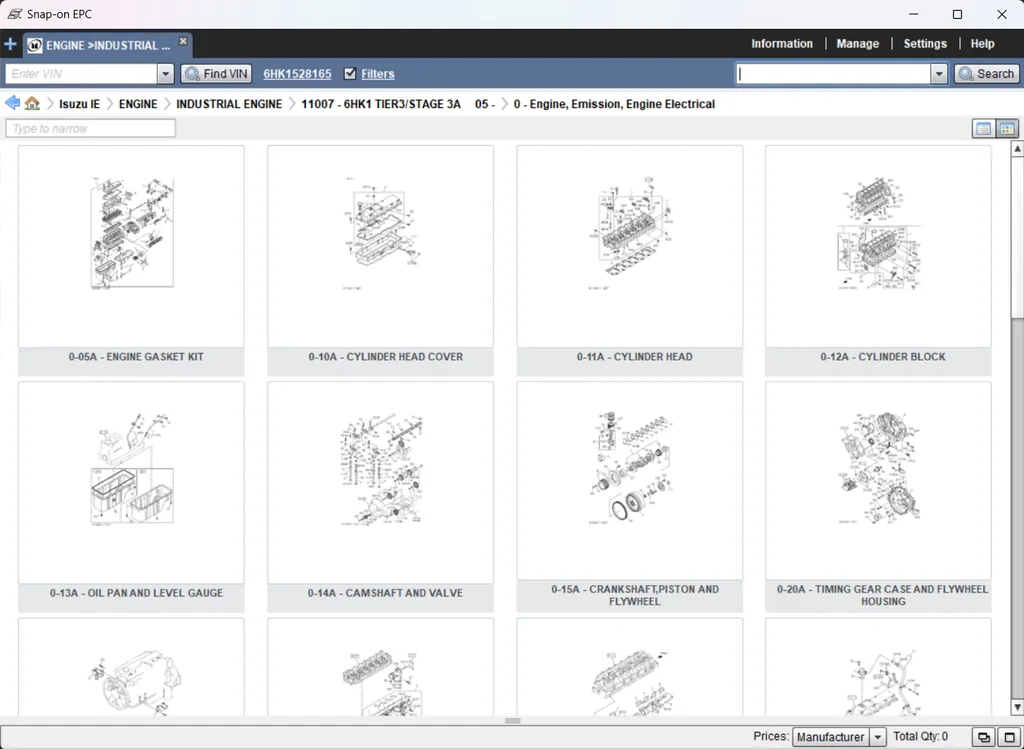Expand the search history dropdown
1024x749 pixels.
tap(939, 74)
